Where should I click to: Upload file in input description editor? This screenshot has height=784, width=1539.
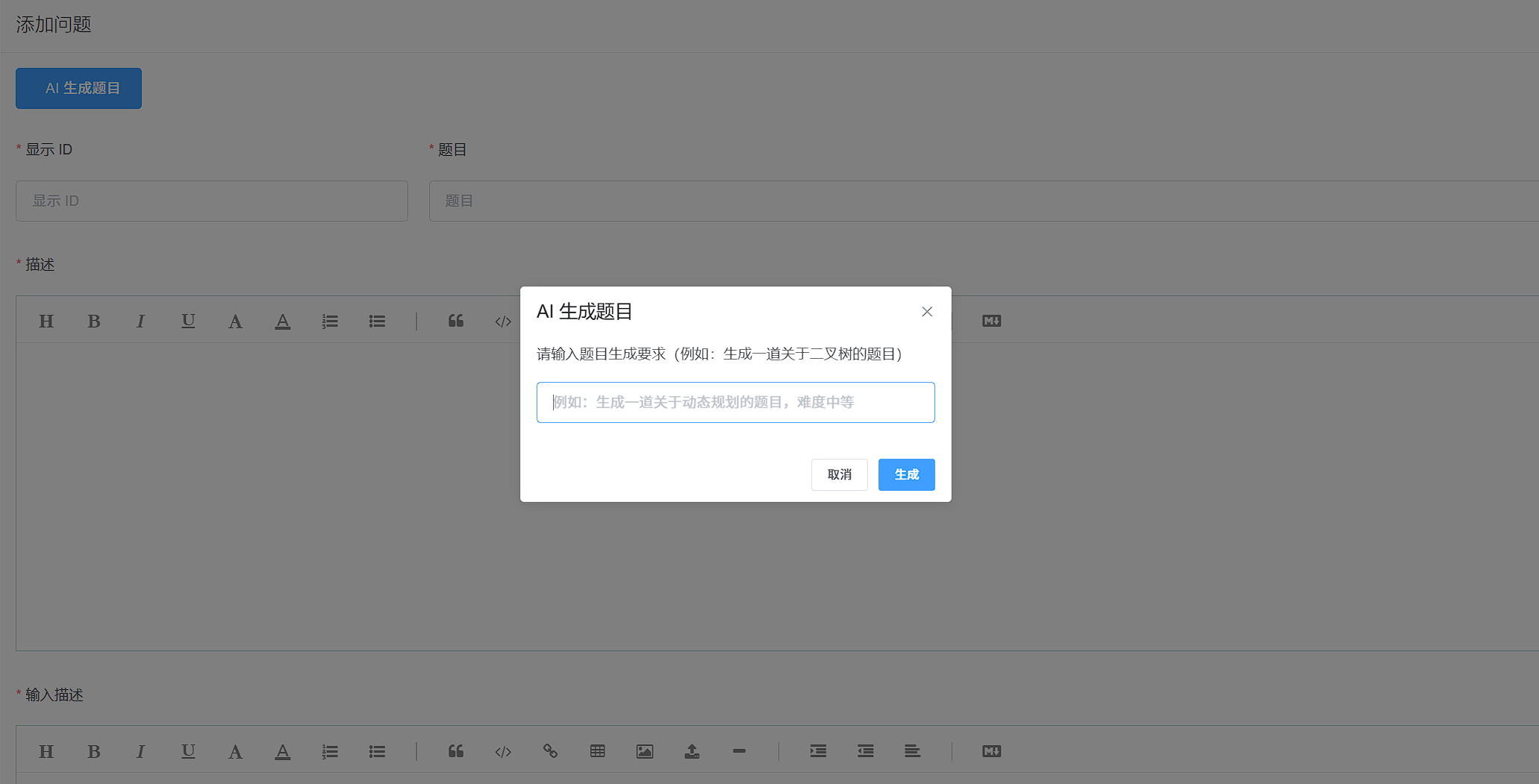tap(692, 751)
